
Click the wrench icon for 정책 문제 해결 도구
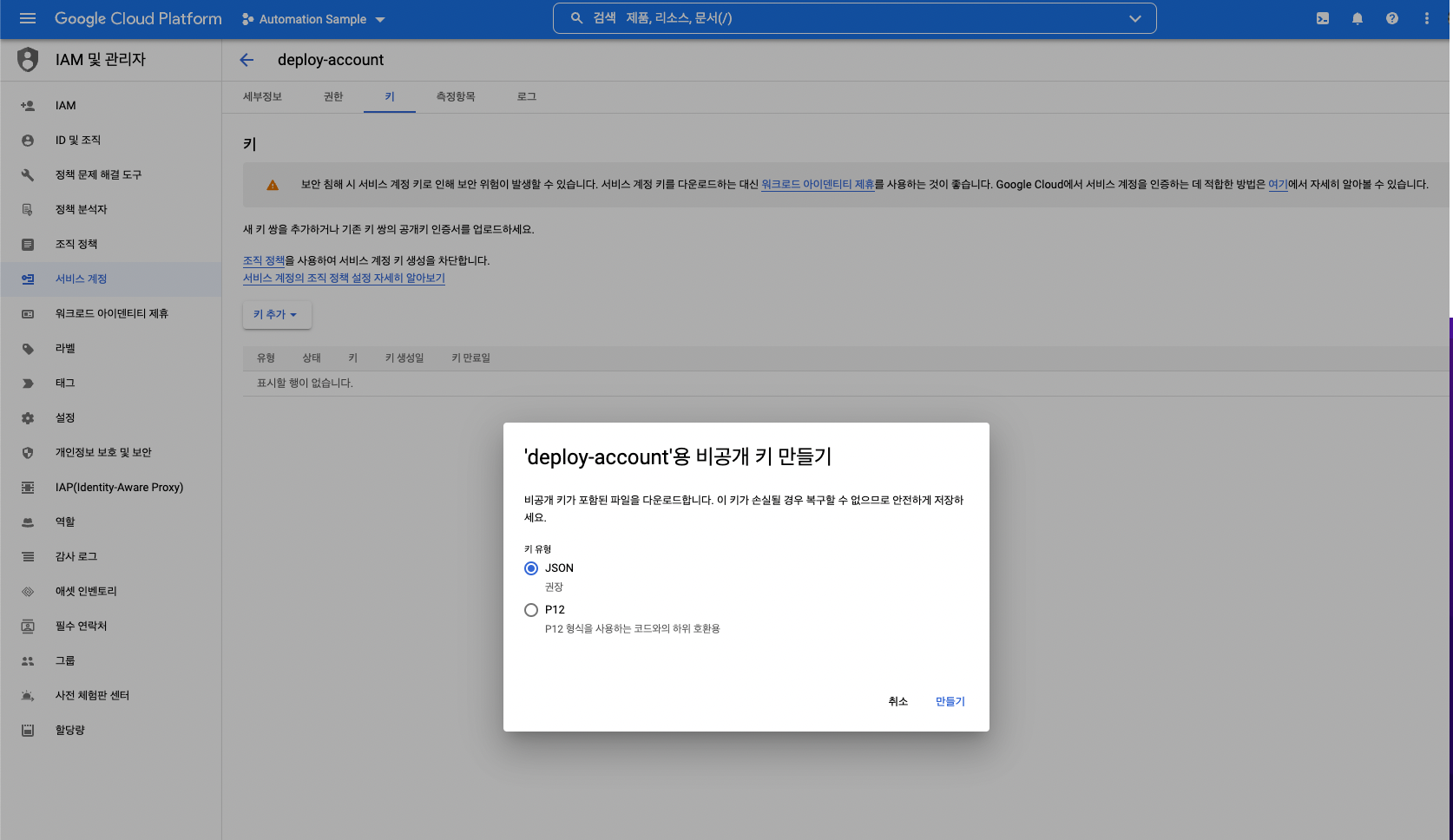tap(28, 175)
